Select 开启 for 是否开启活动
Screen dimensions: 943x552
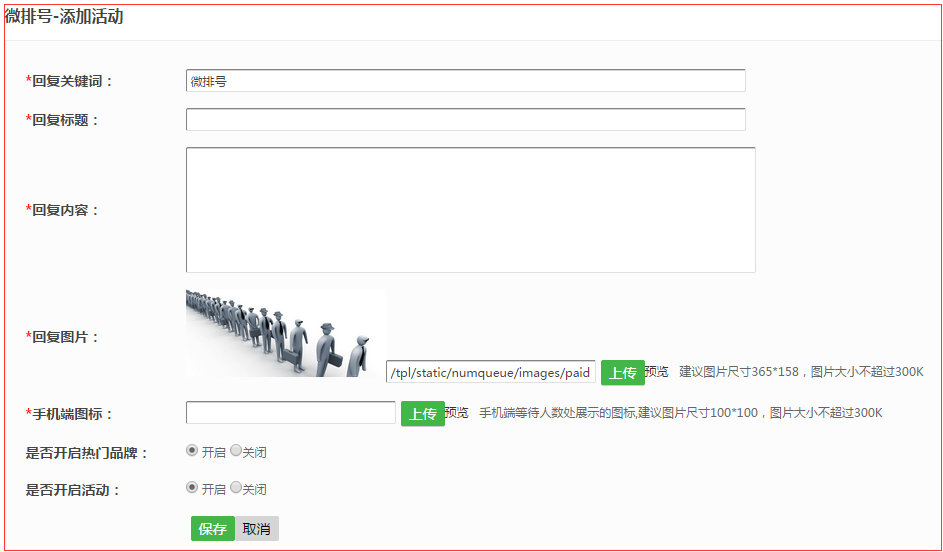click(x=192, y=488)
